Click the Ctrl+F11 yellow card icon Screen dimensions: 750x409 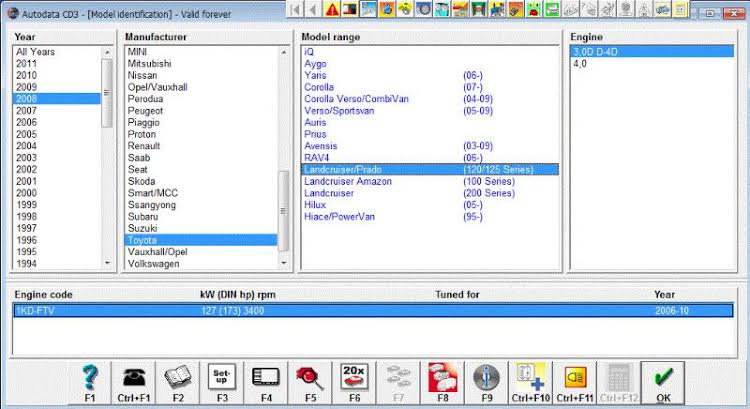574,378
